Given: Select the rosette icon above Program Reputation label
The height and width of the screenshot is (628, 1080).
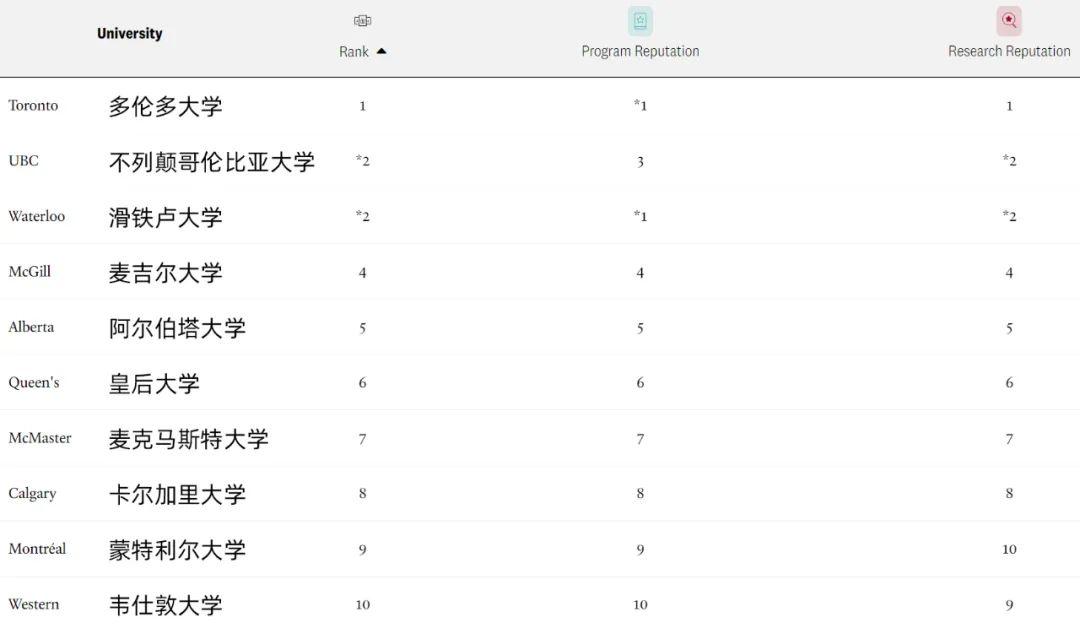Looking at the screenshot, I should click(x=640, y=20).
